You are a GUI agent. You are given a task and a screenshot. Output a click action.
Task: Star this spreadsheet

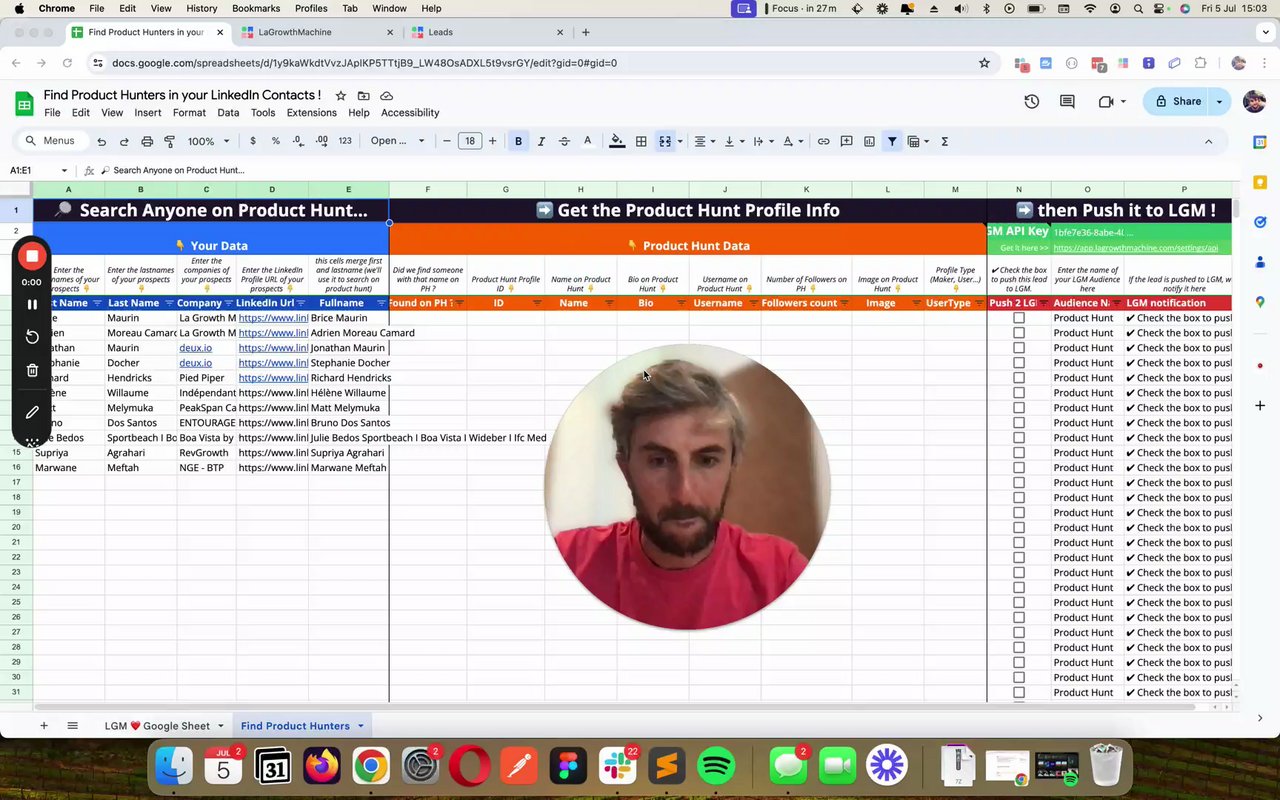pos(340,96)
